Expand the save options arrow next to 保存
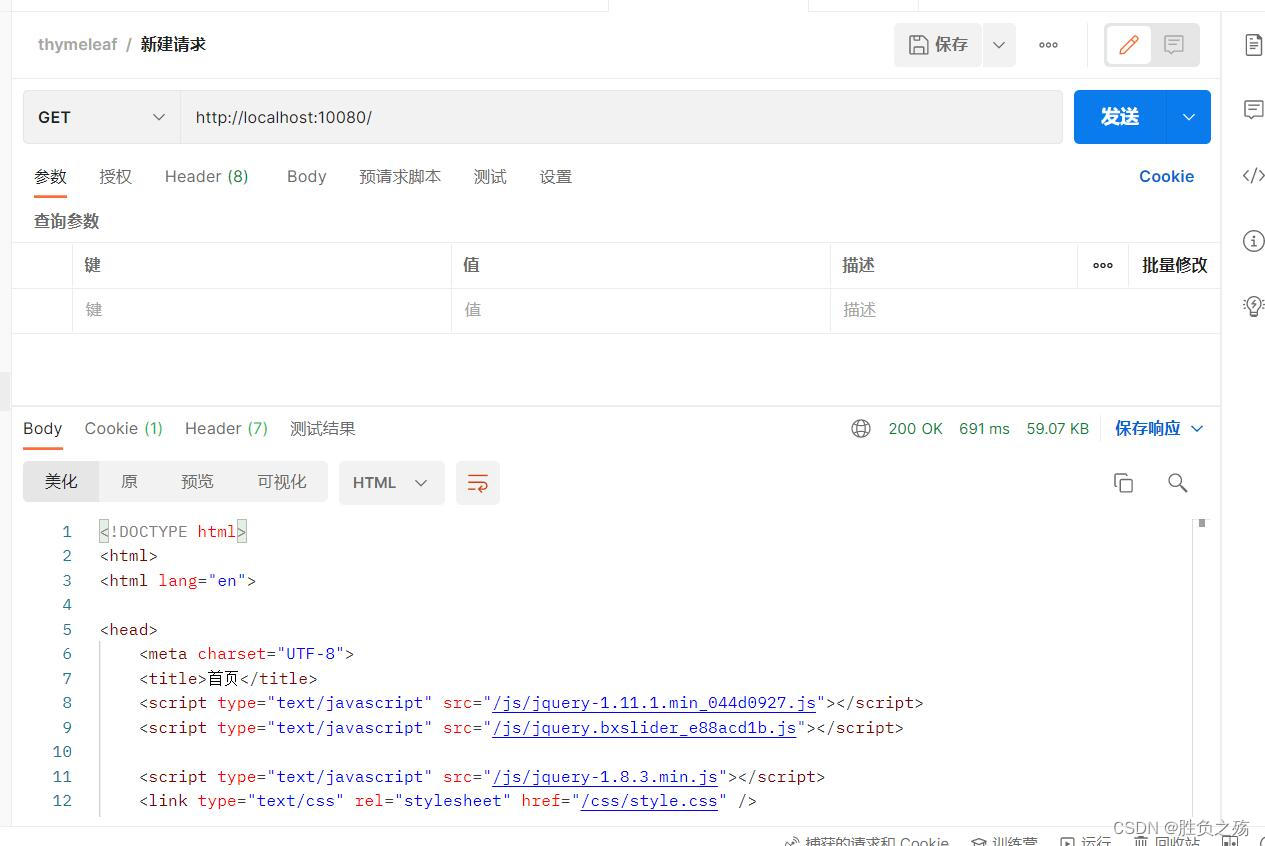This screenshot has width=1265, height=846. tap(998, 45)
